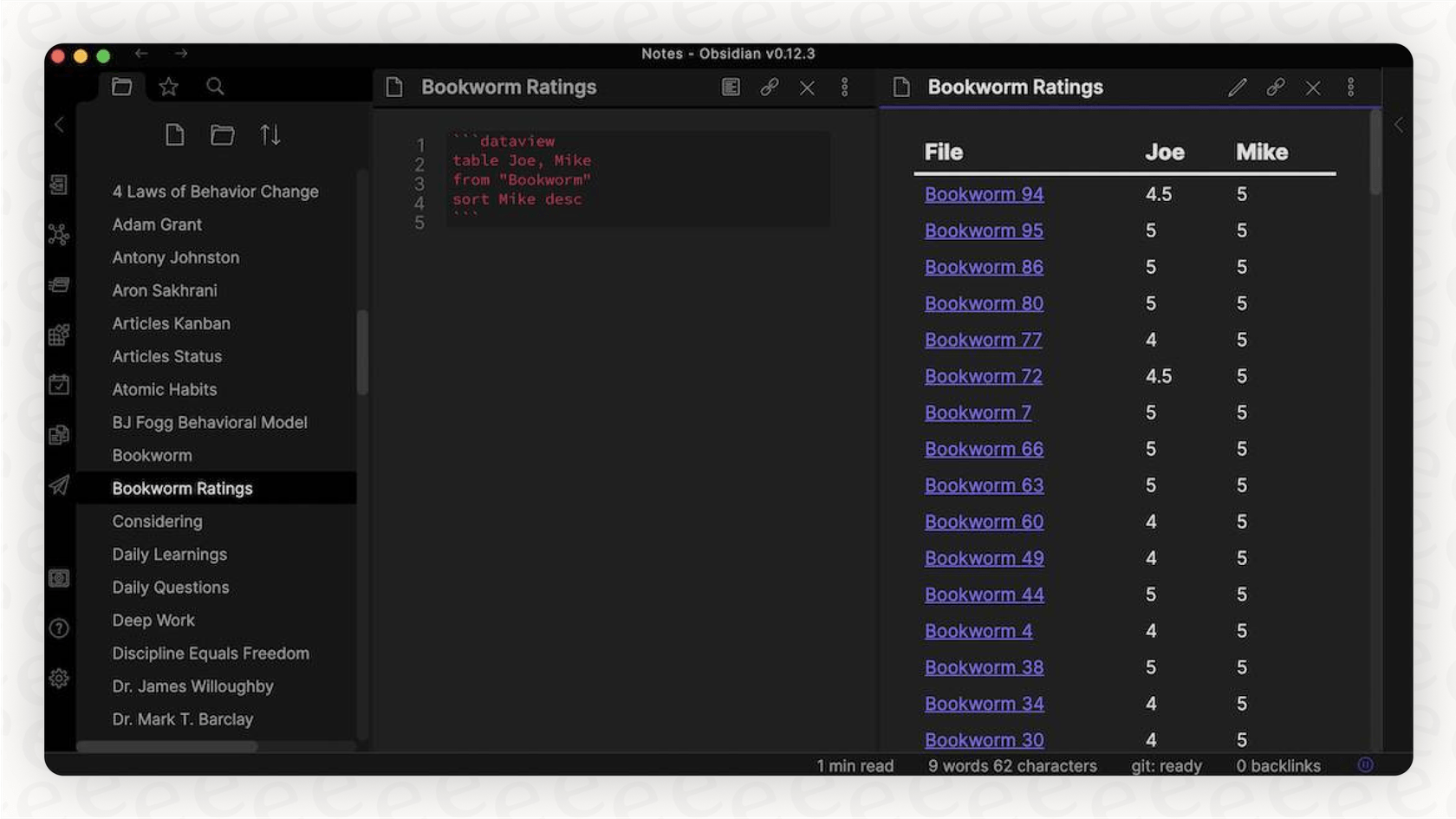Open more options for the right pane
This screenshot has height=819, width=1456.
coord(1350,87)
